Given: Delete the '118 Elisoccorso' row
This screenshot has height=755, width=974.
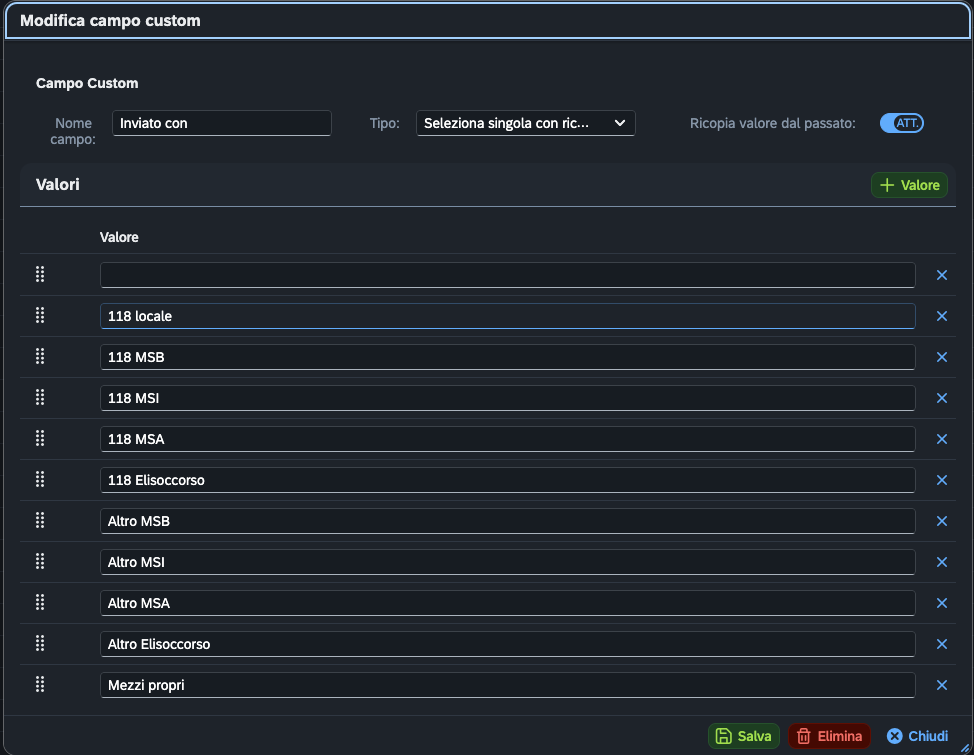Looking at the screenshot, I should coord(942,480).
